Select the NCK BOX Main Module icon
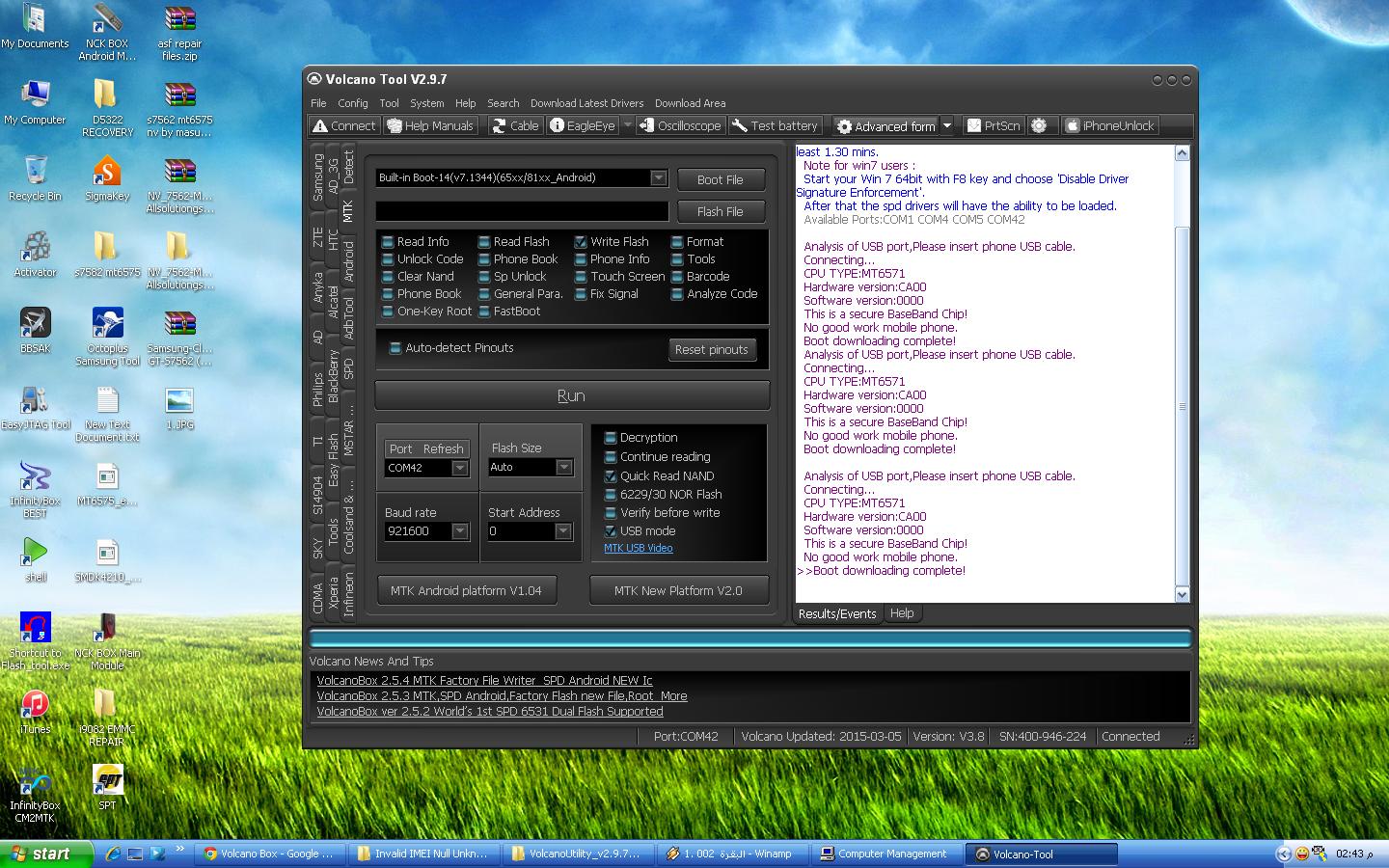Image resolution: width=1389 pixels, height=868 pixels. 107,641
